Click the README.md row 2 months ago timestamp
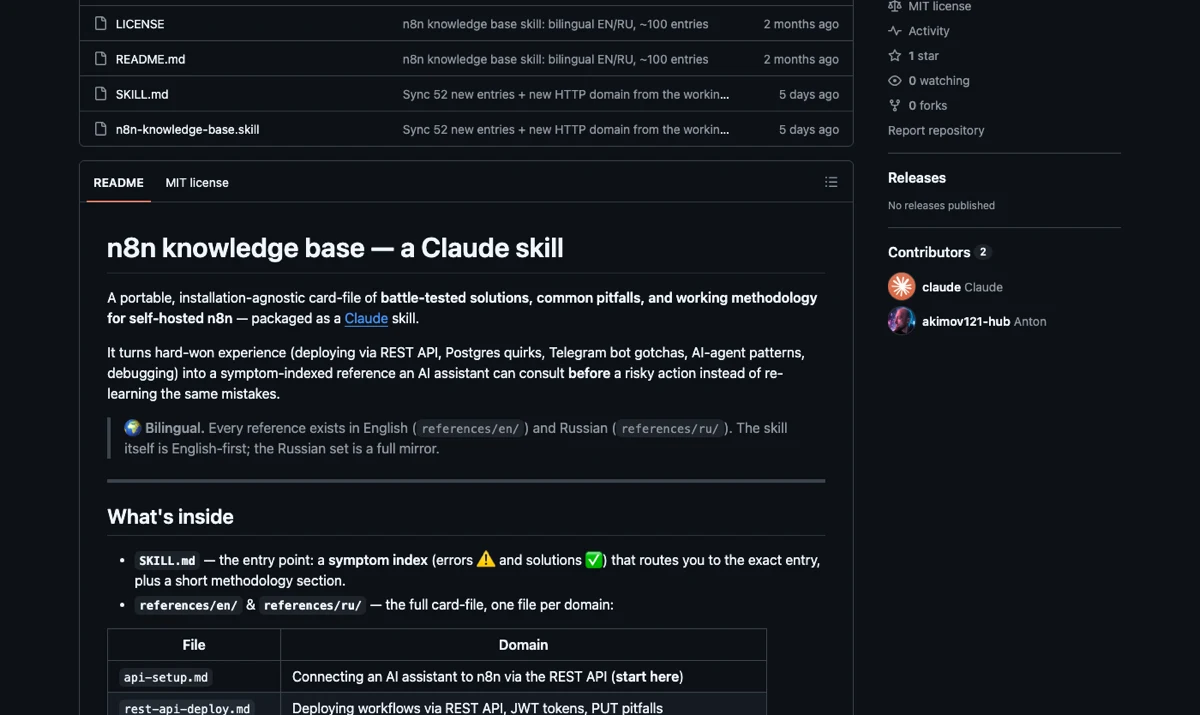The width and height of the screenshot is (1200, 715). point(801,59)
